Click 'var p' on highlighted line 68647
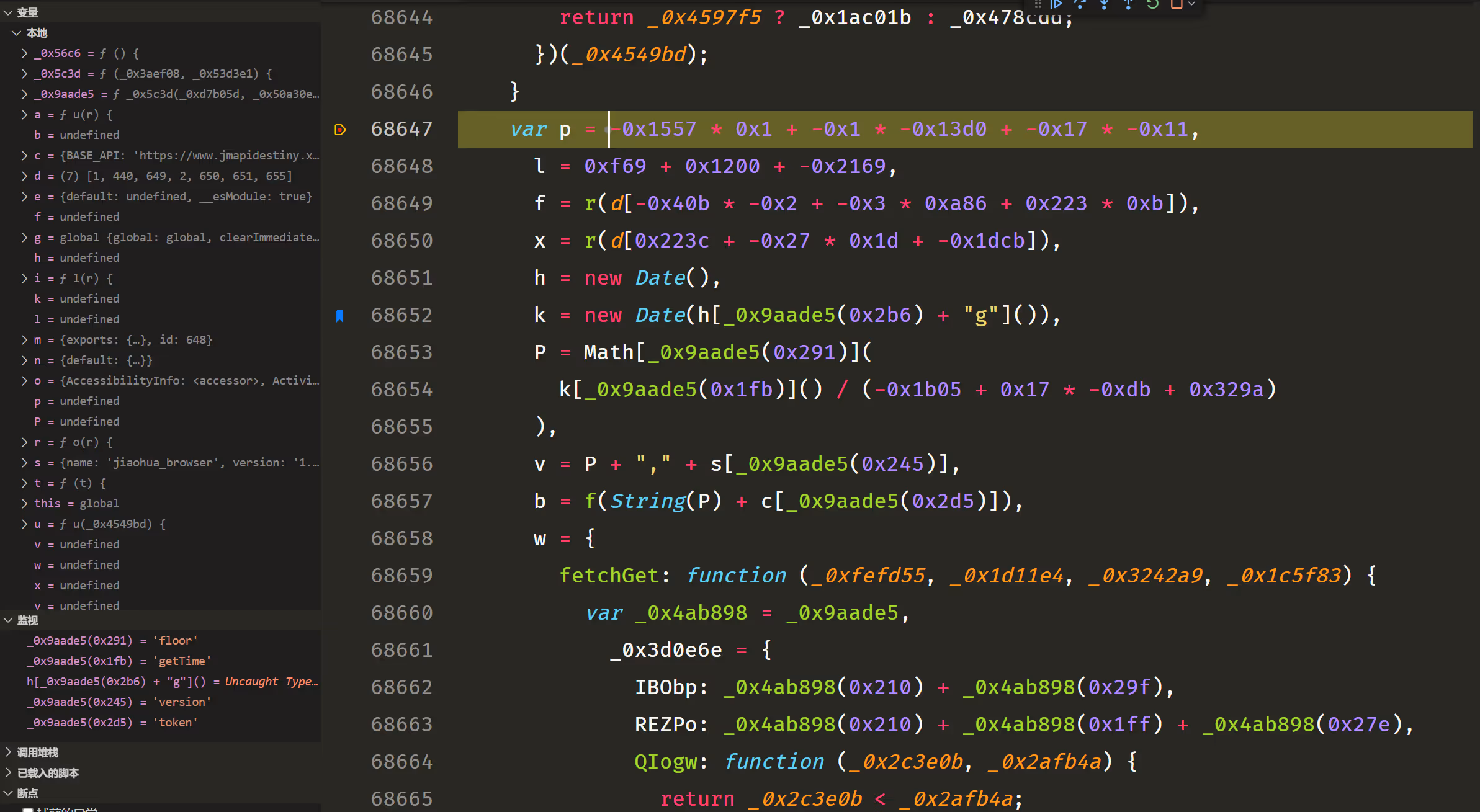The image size is (1480, 812). 540,129
